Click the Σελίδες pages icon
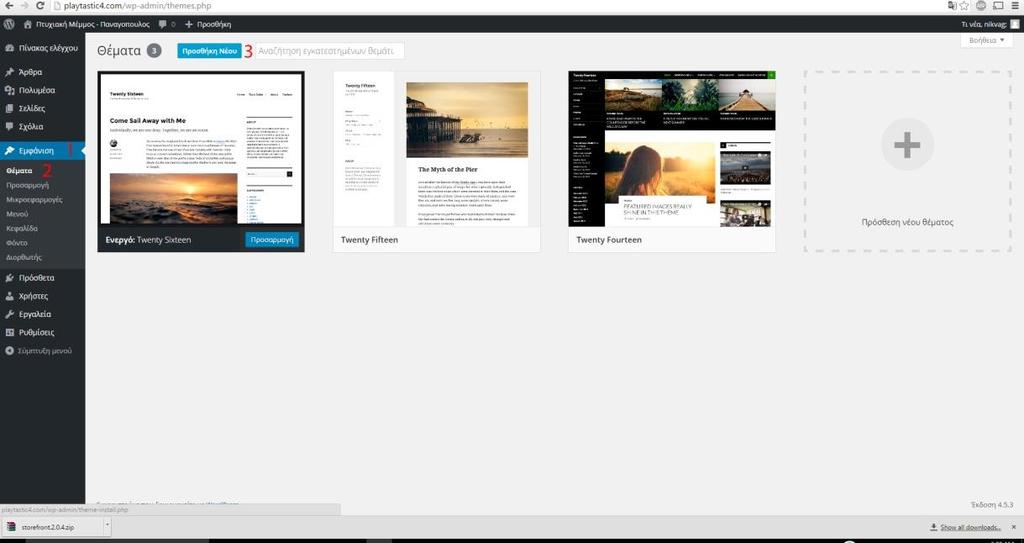This screenshot has height=543, width=1024. (9, 108)
